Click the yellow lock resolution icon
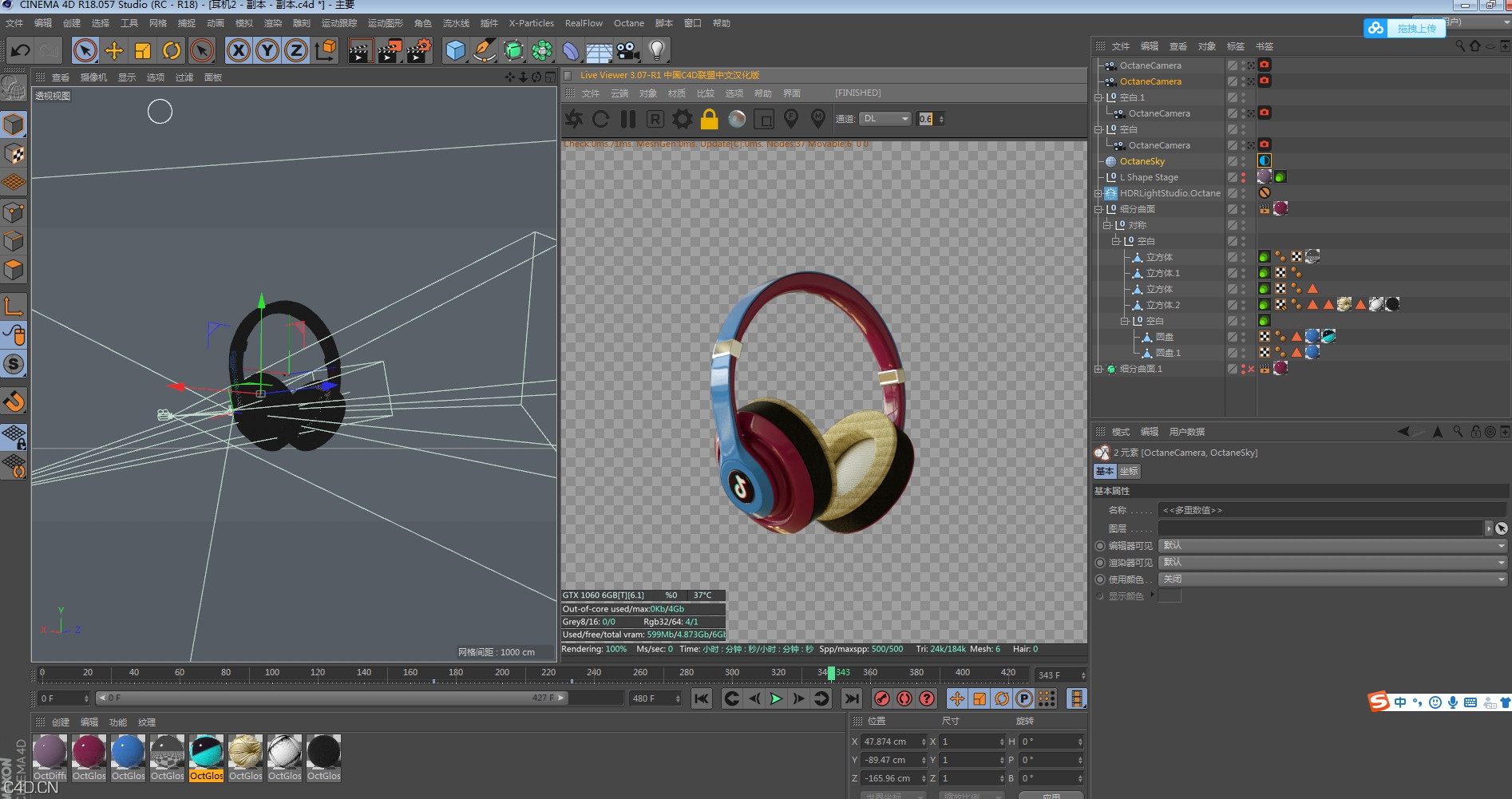 (x=709, y=119)
